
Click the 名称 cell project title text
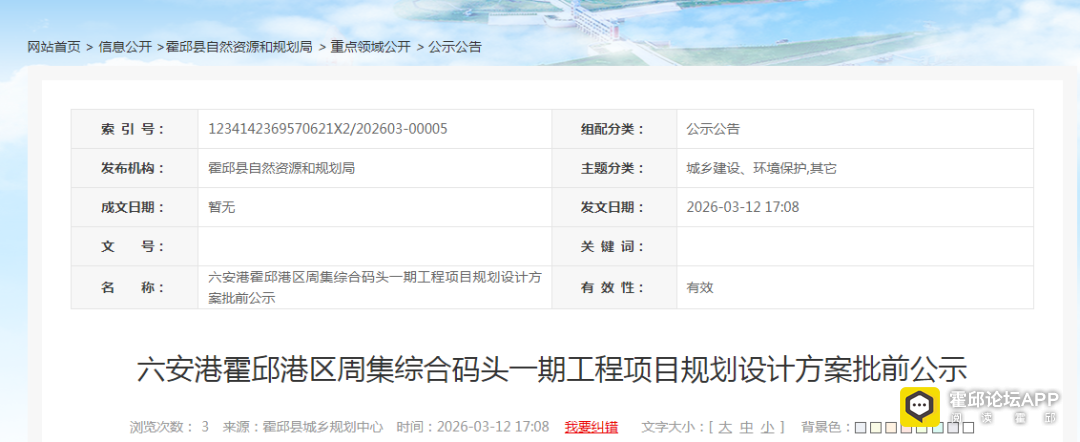(x=375, y=288)
